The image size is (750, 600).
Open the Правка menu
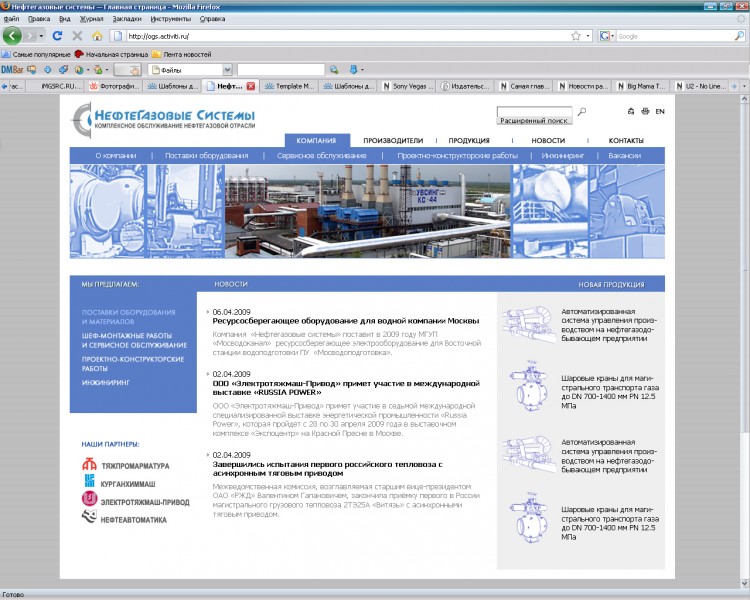click(x=39, y=19)
